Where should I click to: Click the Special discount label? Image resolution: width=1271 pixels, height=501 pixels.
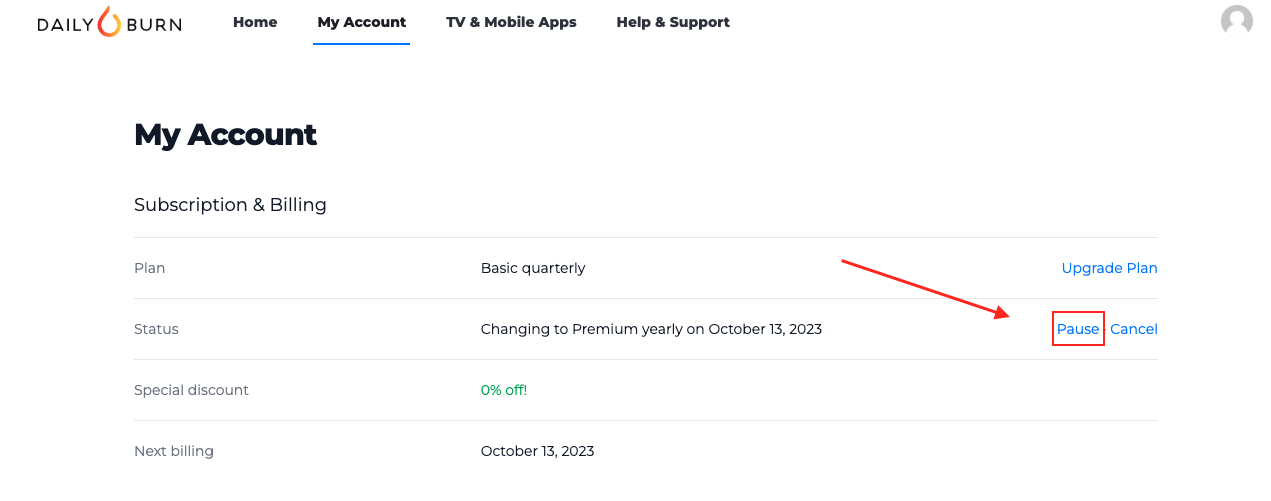(x=191, y=390)
